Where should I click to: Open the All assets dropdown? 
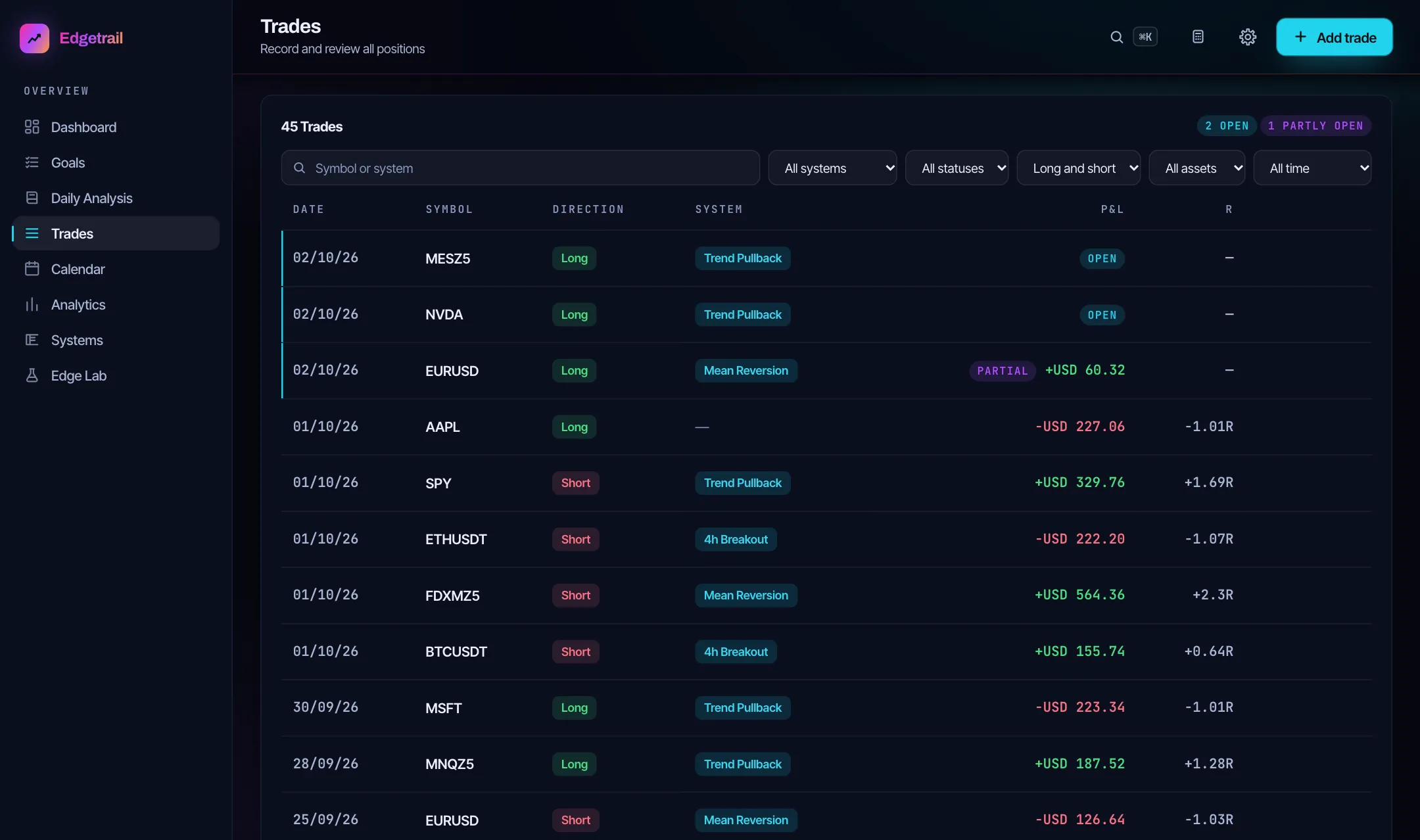(x=1196, y=168)
